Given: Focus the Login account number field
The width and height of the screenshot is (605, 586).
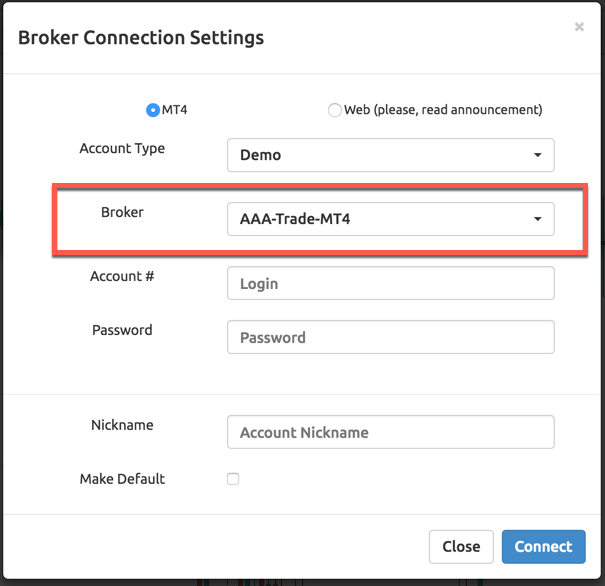Looking at the screenshot, I should pos(390,283).
